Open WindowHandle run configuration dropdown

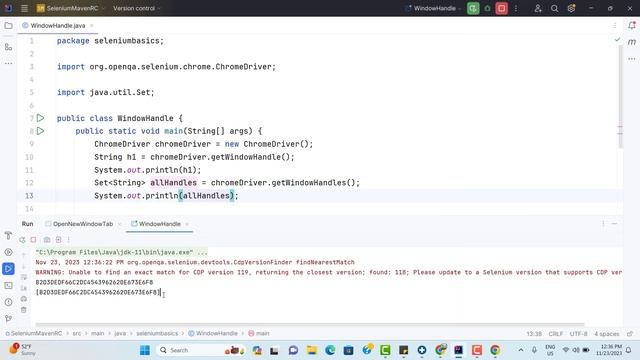434,8
